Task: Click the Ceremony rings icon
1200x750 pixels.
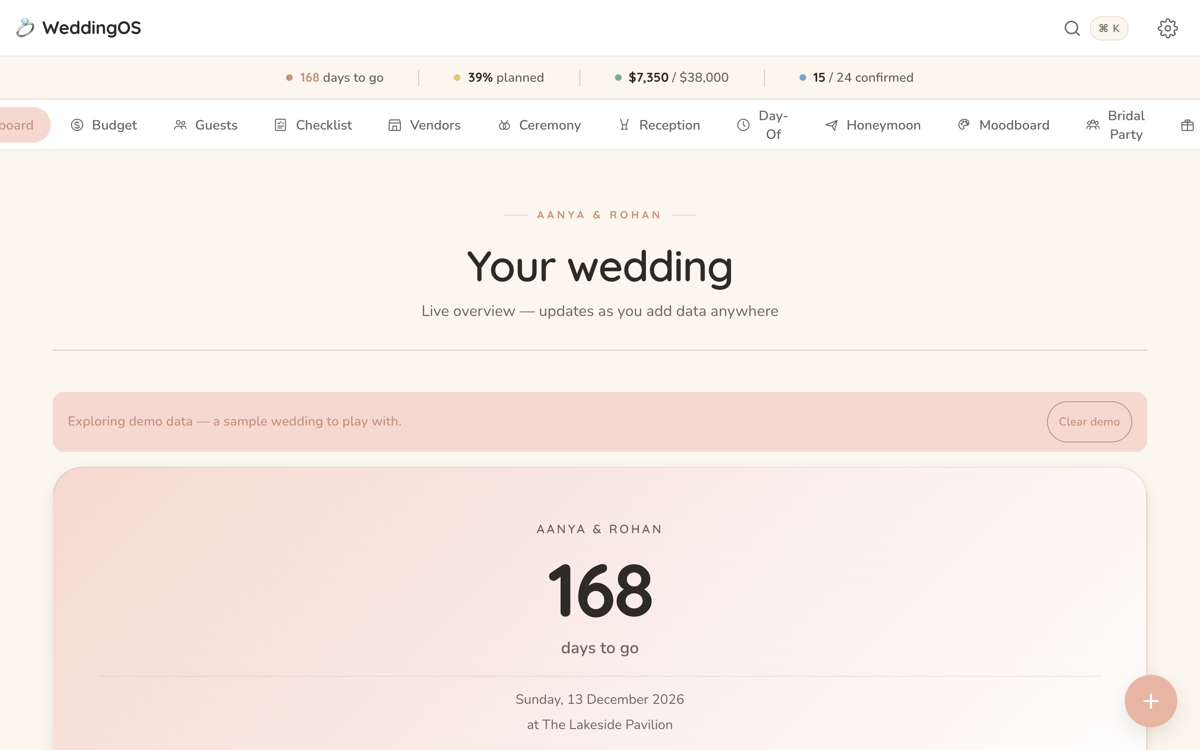Action: pyautogui.click(x=504, y=125)
